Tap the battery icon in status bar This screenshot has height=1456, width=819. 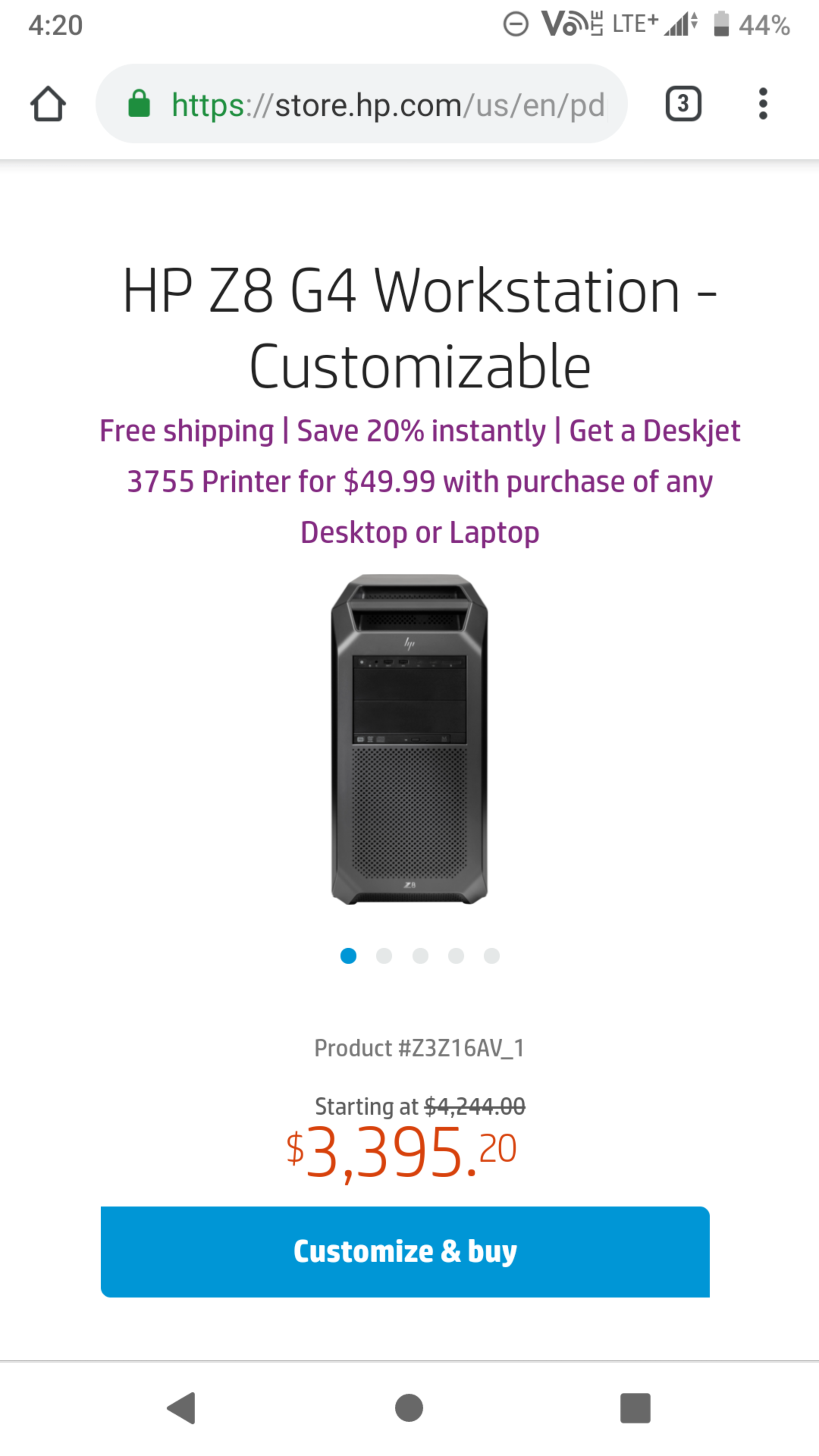[721, 25]
